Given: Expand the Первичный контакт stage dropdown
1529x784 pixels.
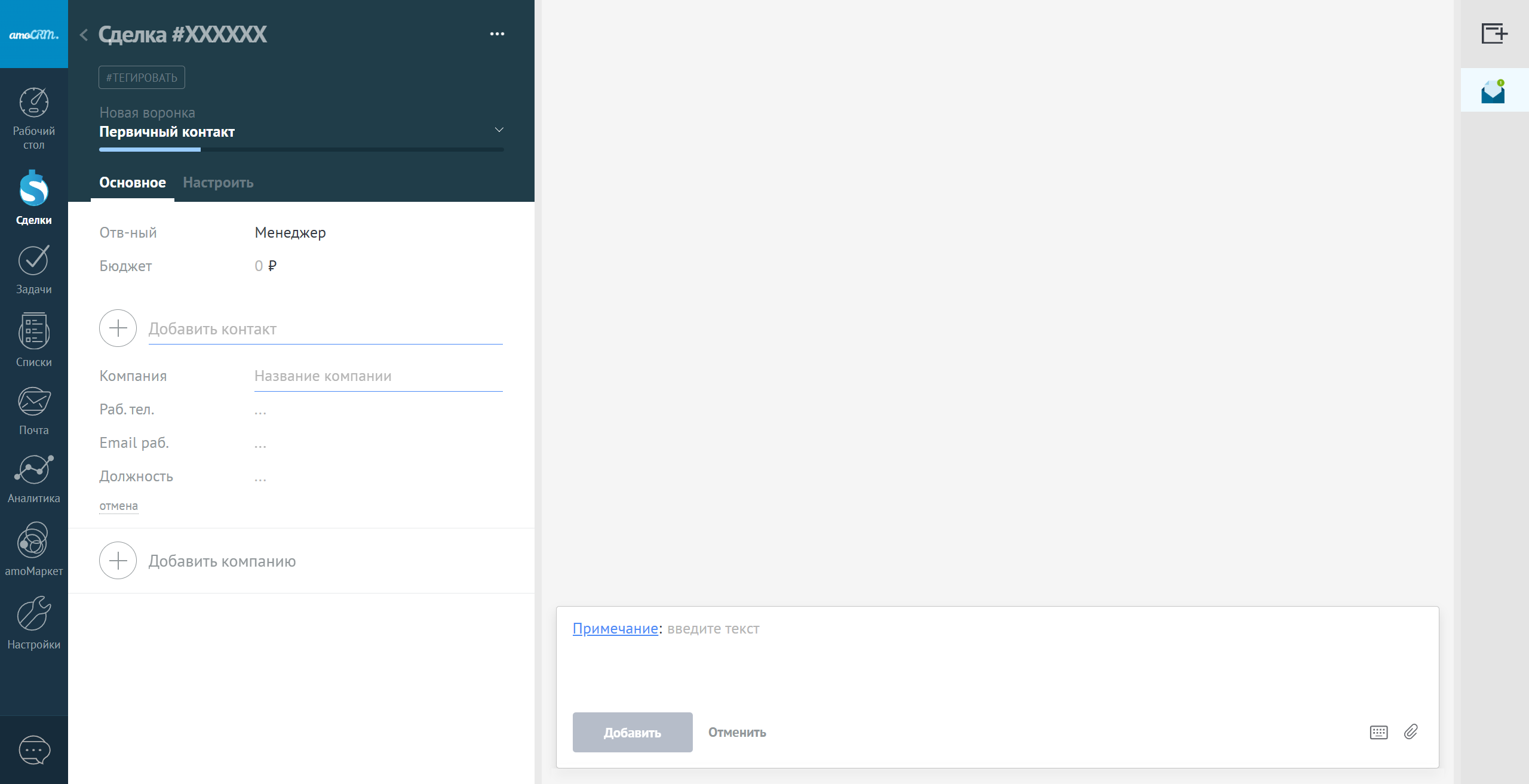Looking at the screenshot, I should point(499,130).
